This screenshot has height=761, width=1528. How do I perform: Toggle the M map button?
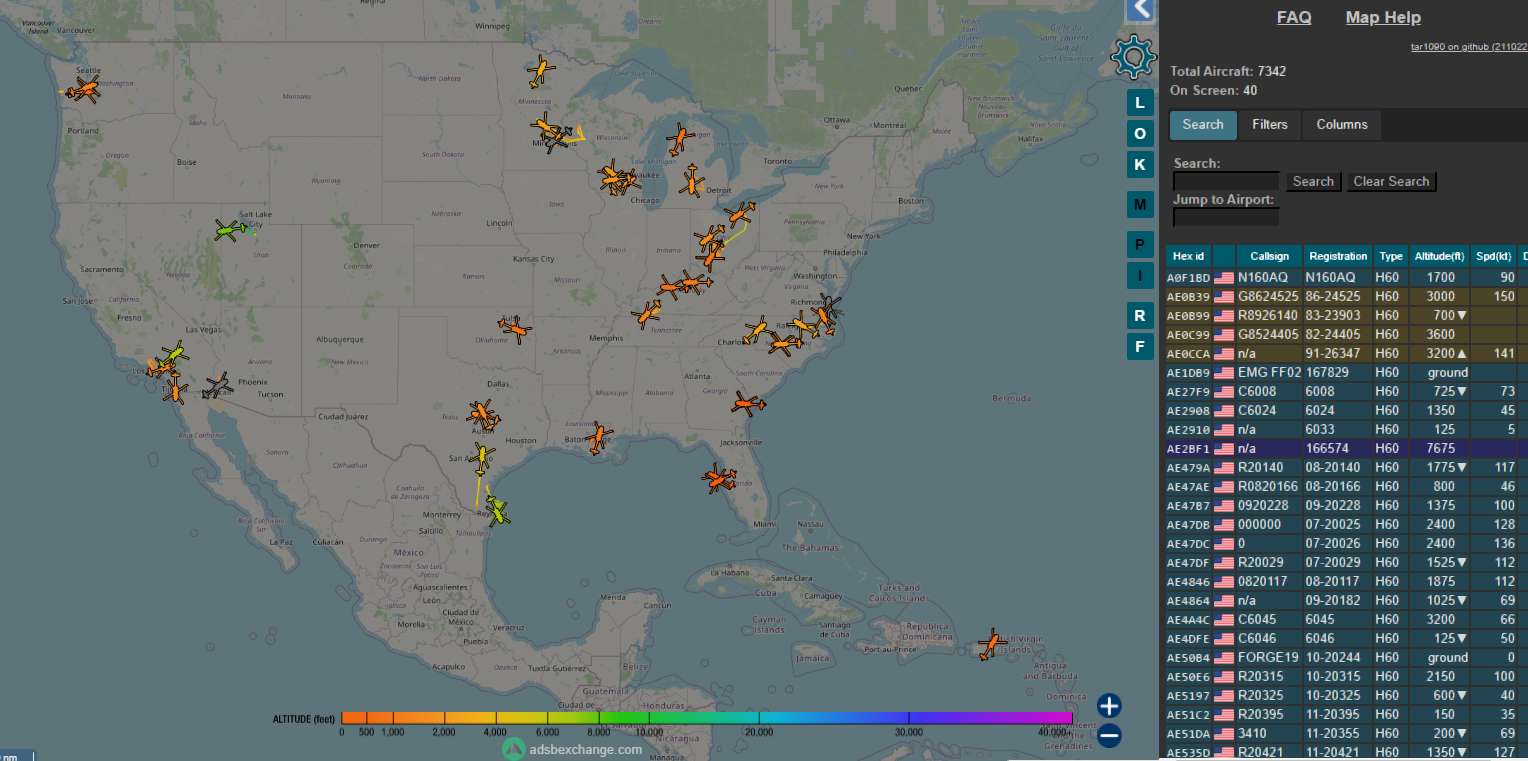click(x=1139, y=205)
